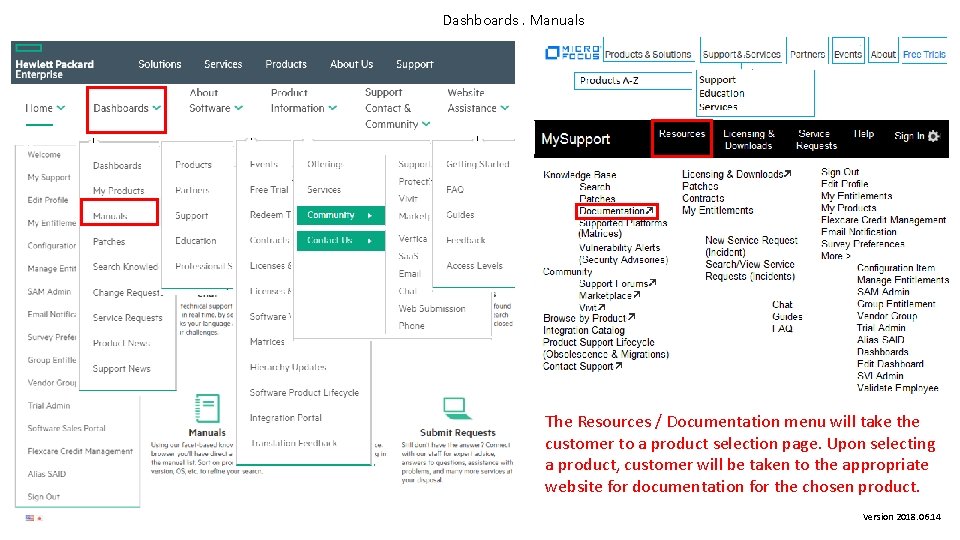Viewport: 960px width, 540px height.
Task: Open Products in HPE top bar
Action: 286,64
